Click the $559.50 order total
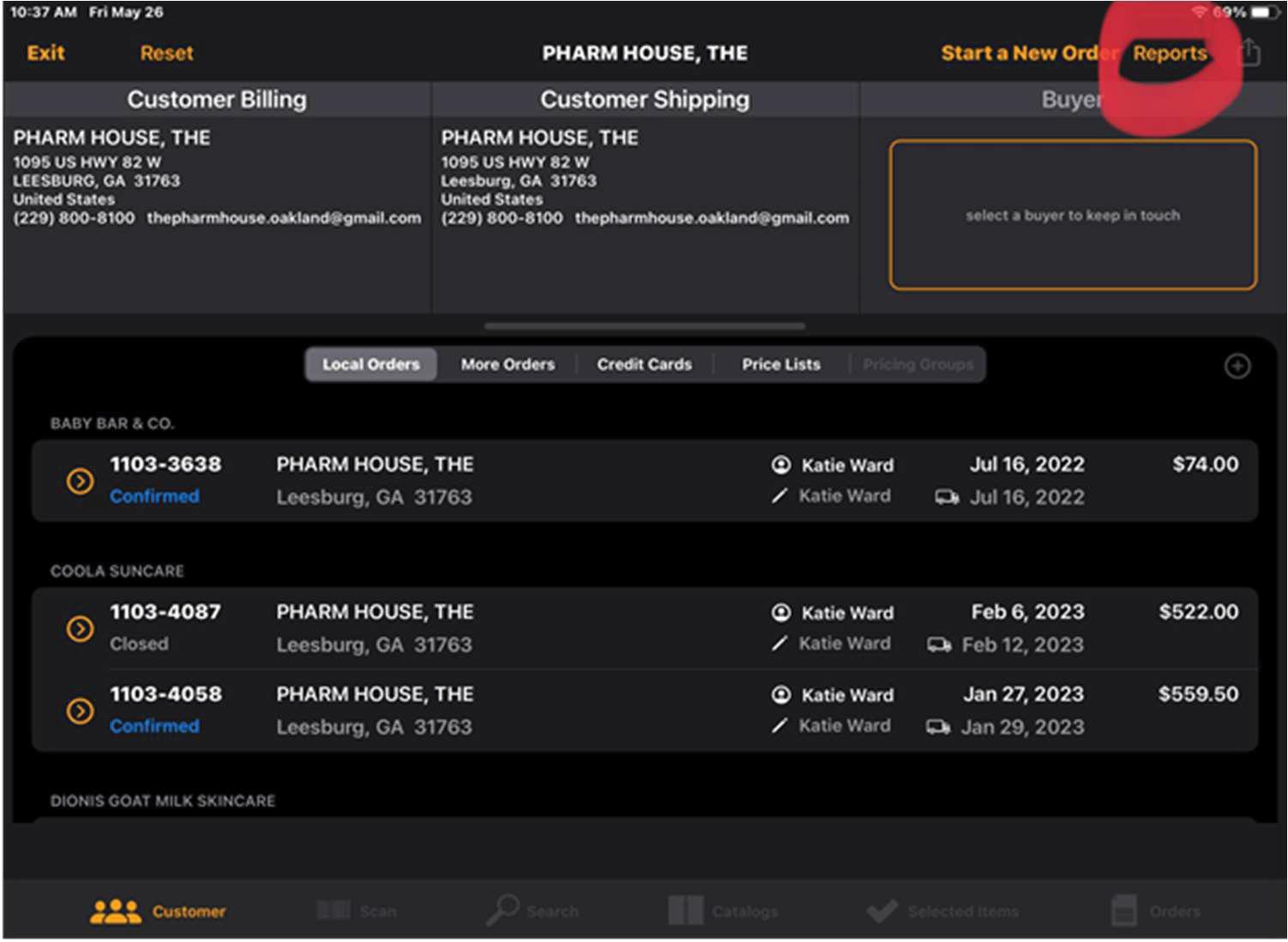This screenshot has width=1288, height=942. [x=1198, y=694]
